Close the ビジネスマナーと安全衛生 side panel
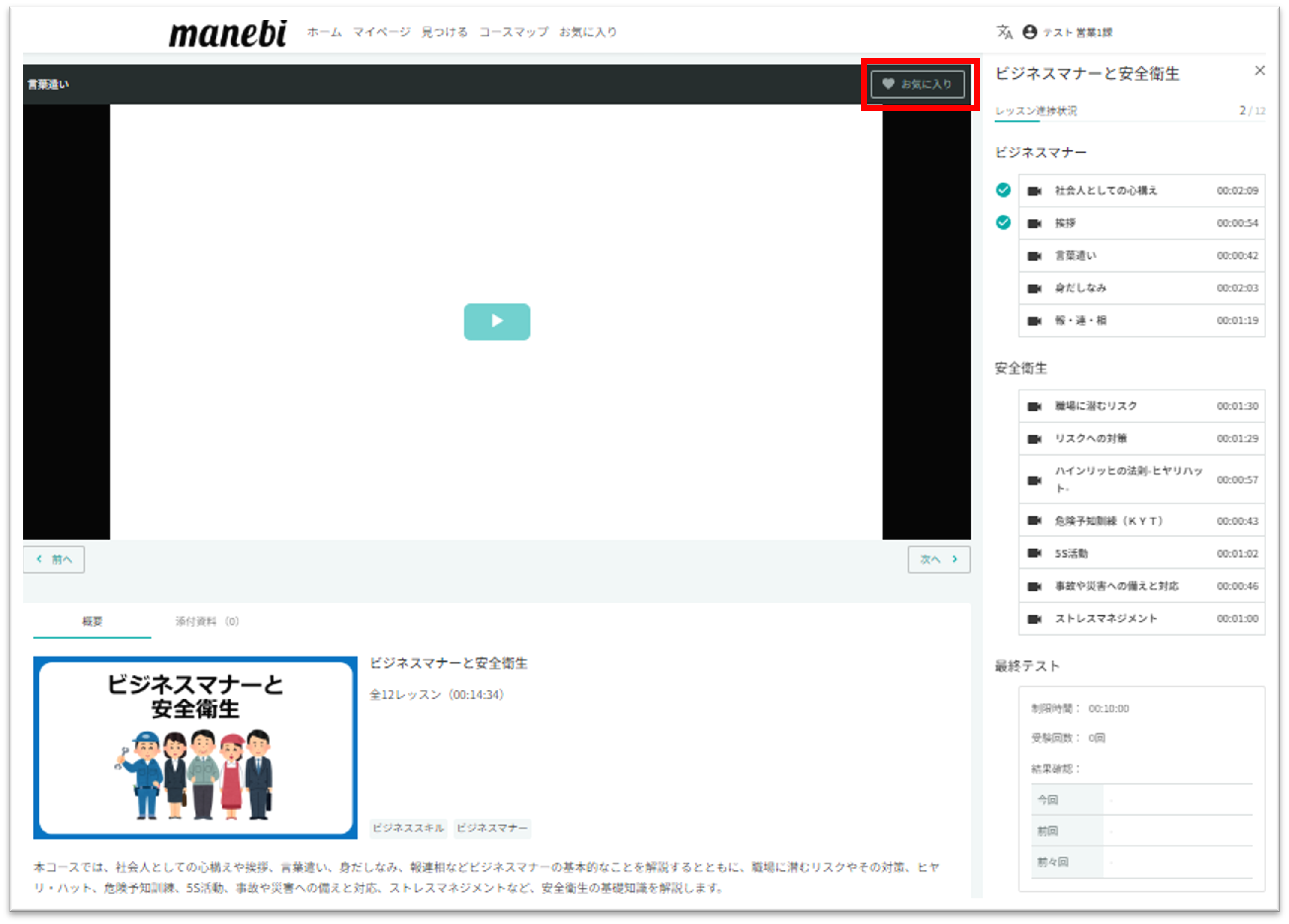Viewport: 1289px width, 924px height. (x=1259, y=70)
